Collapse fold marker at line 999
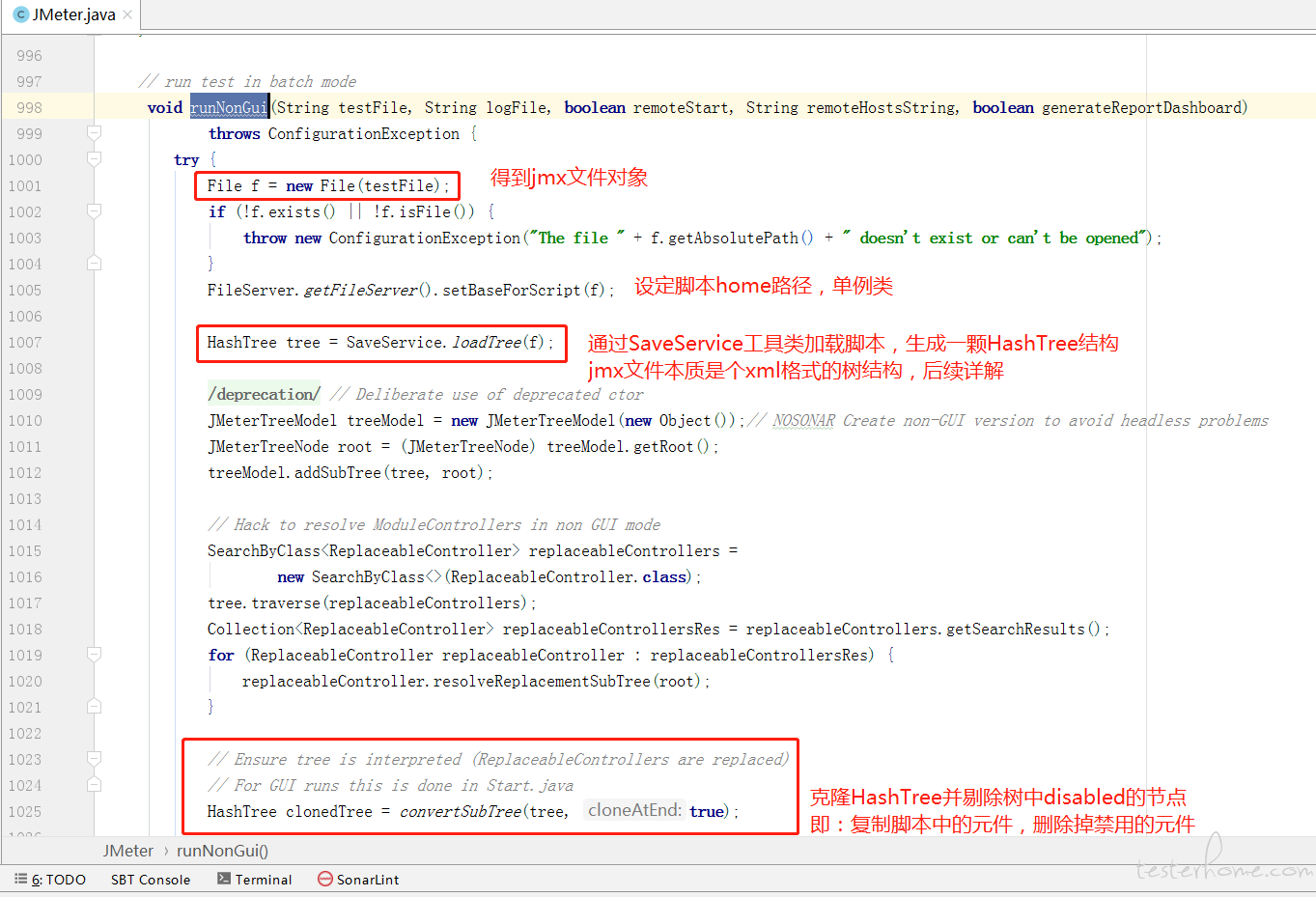Screen dimensions: 1316x897 94,132
